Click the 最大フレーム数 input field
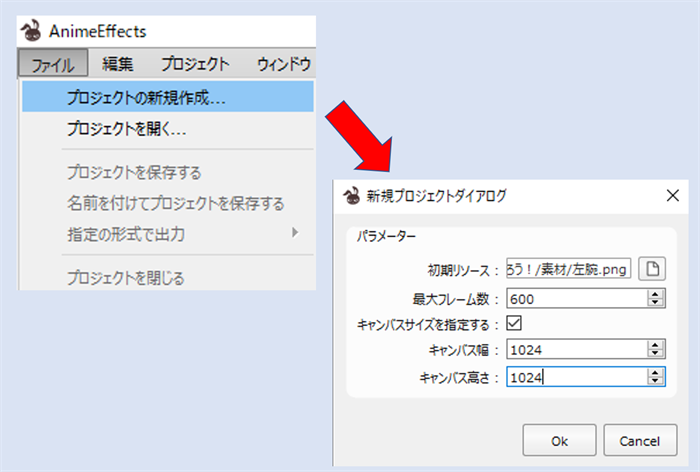700x472 pixels. click(x=577, y=299)
